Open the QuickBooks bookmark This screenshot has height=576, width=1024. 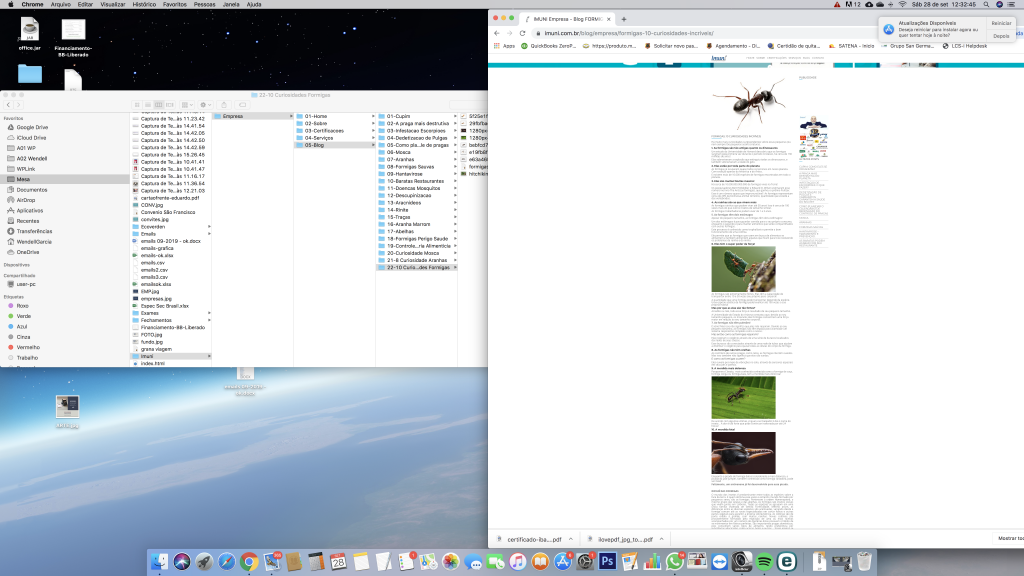tap(549, 46)
